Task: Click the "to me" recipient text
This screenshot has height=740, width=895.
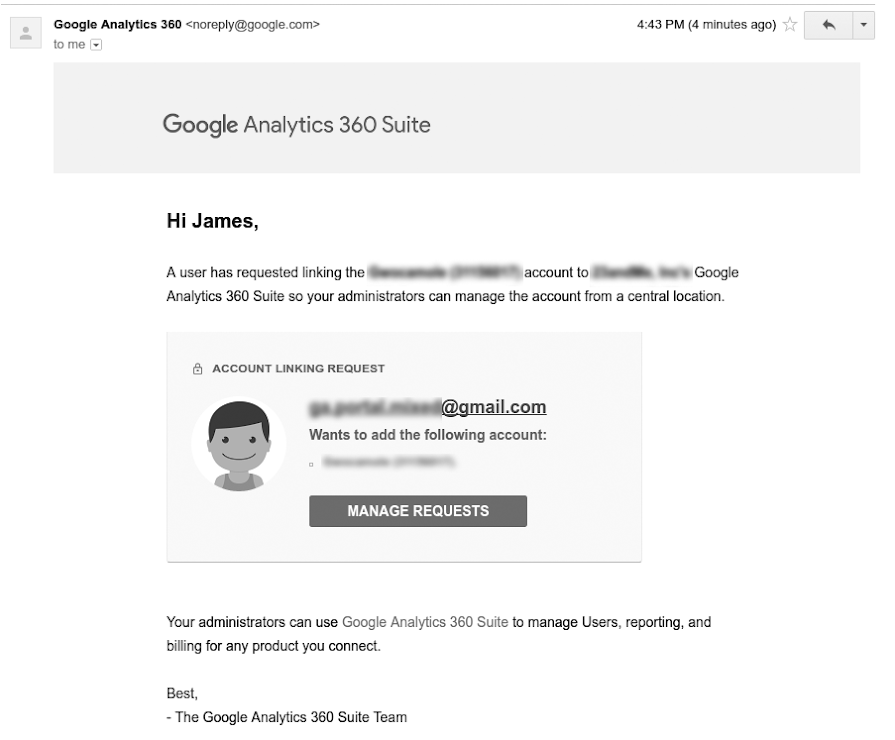Action: pyautogui.click(x=69, y=46)
